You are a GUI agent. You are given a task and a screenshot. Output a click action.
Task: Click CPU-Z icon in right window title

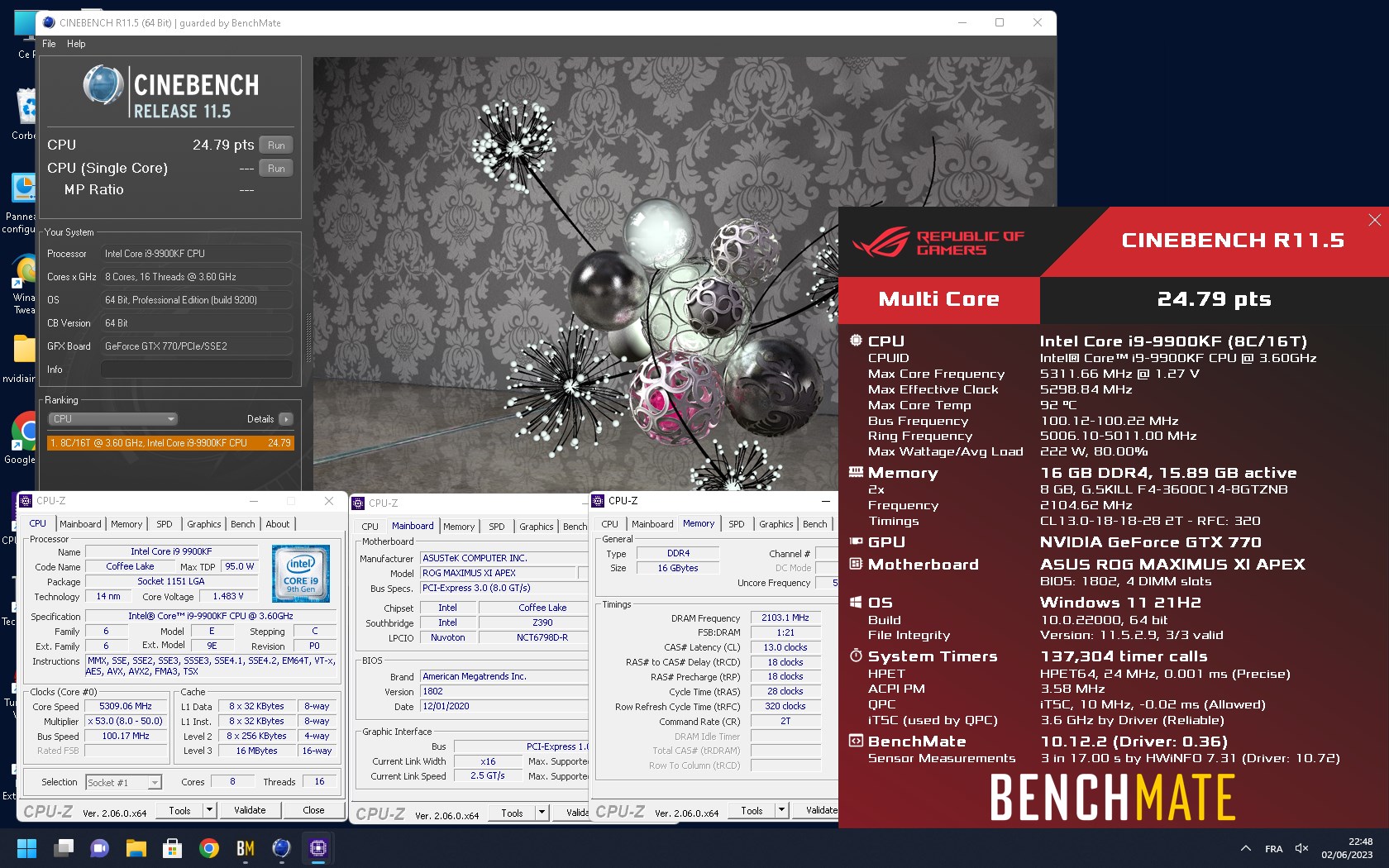[x=599, y=501]
